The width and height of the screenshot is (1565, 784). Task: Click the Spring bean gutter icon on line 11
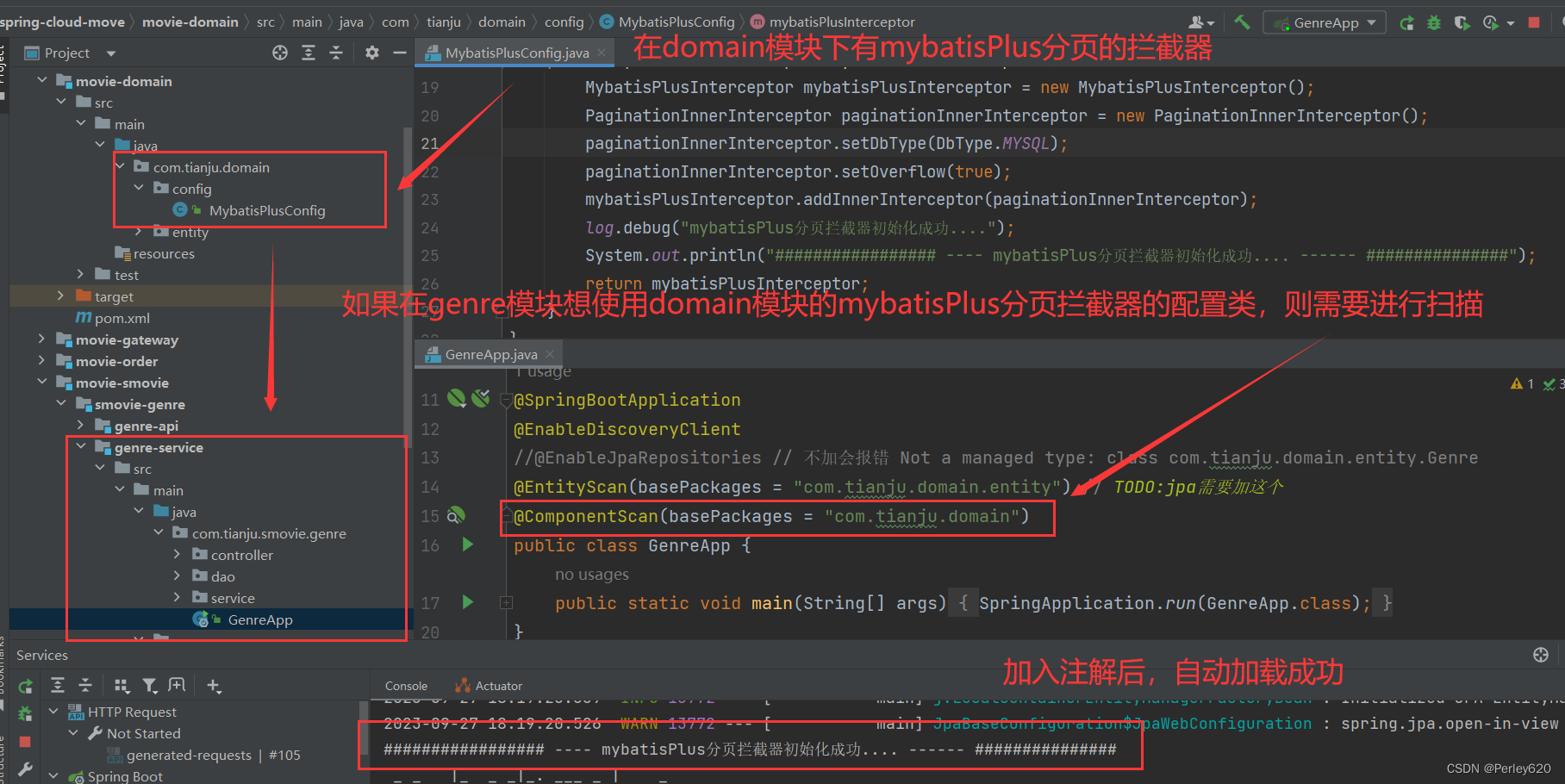457,397
